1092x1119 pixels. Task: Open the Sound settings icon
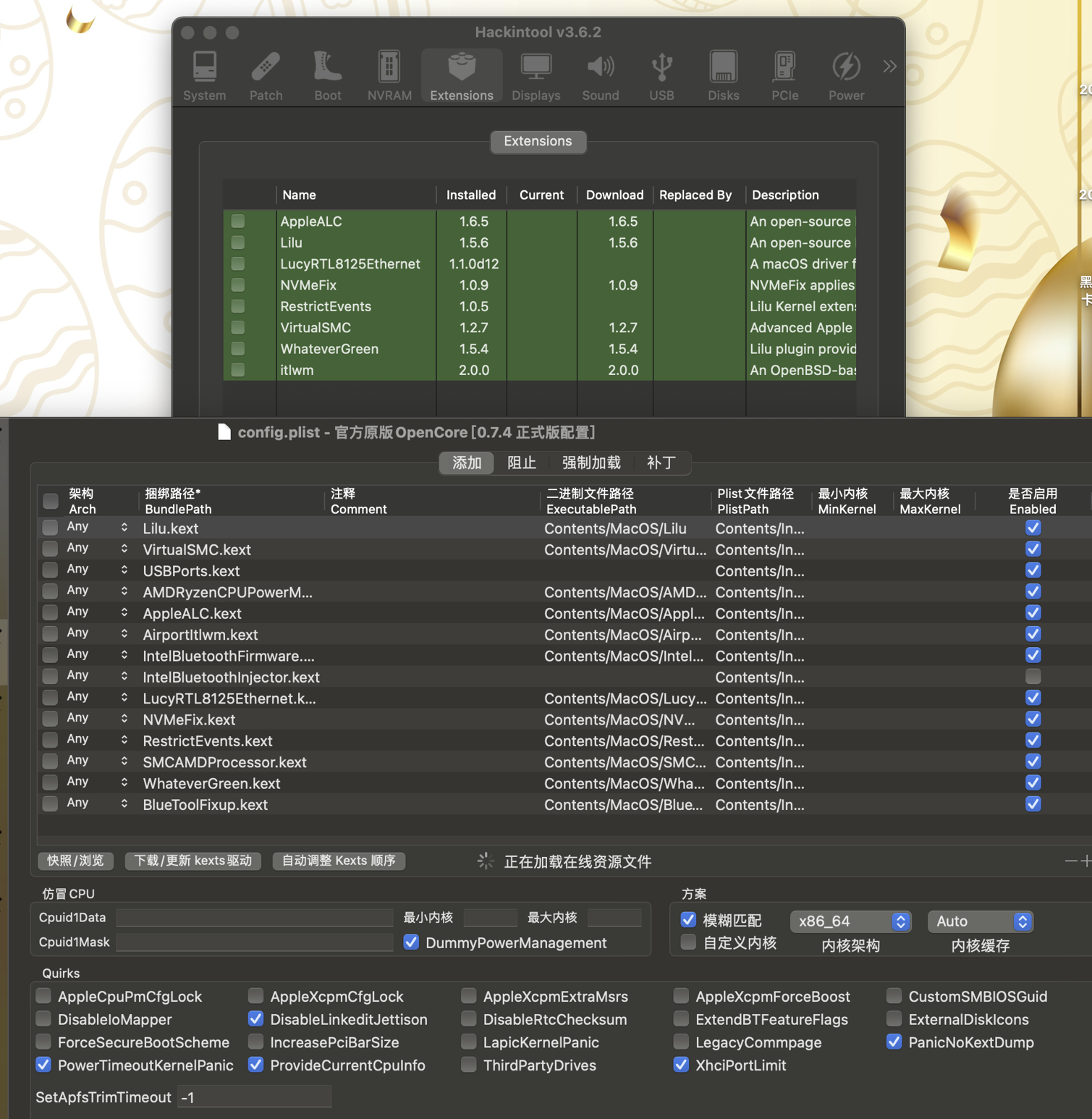click(x=600, y=76)
